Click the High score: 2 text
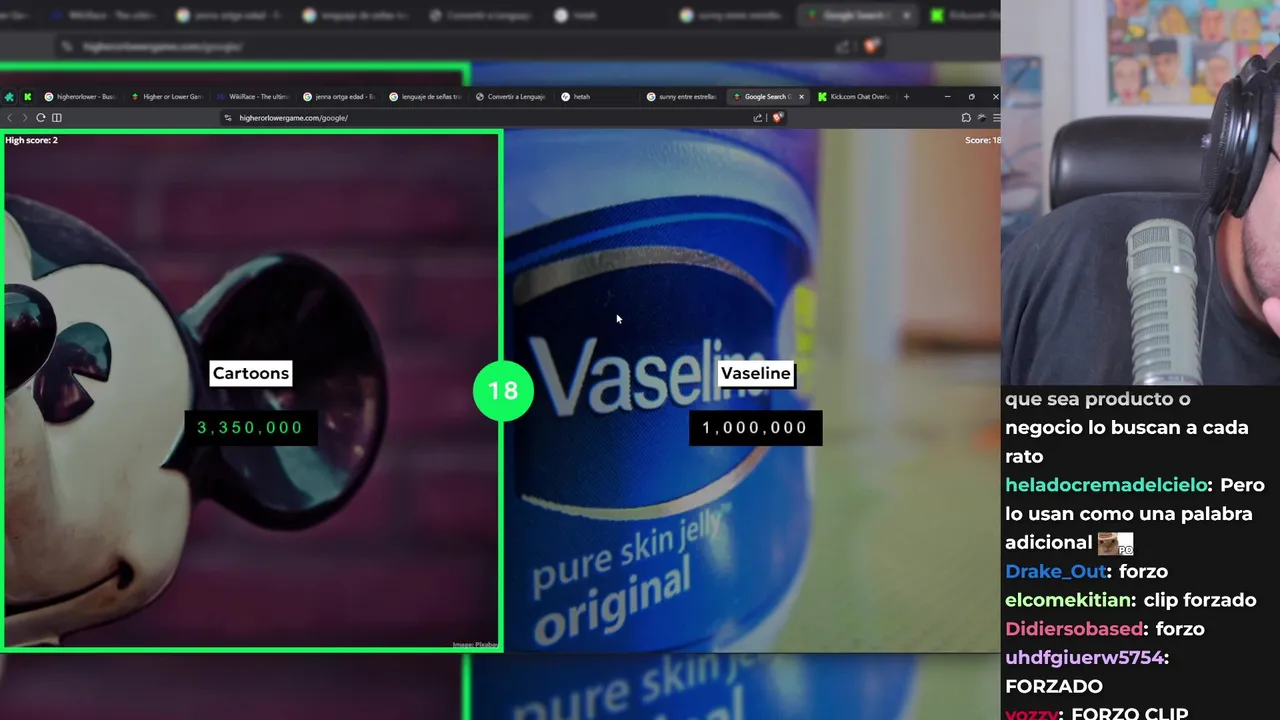 click(31, 141)
